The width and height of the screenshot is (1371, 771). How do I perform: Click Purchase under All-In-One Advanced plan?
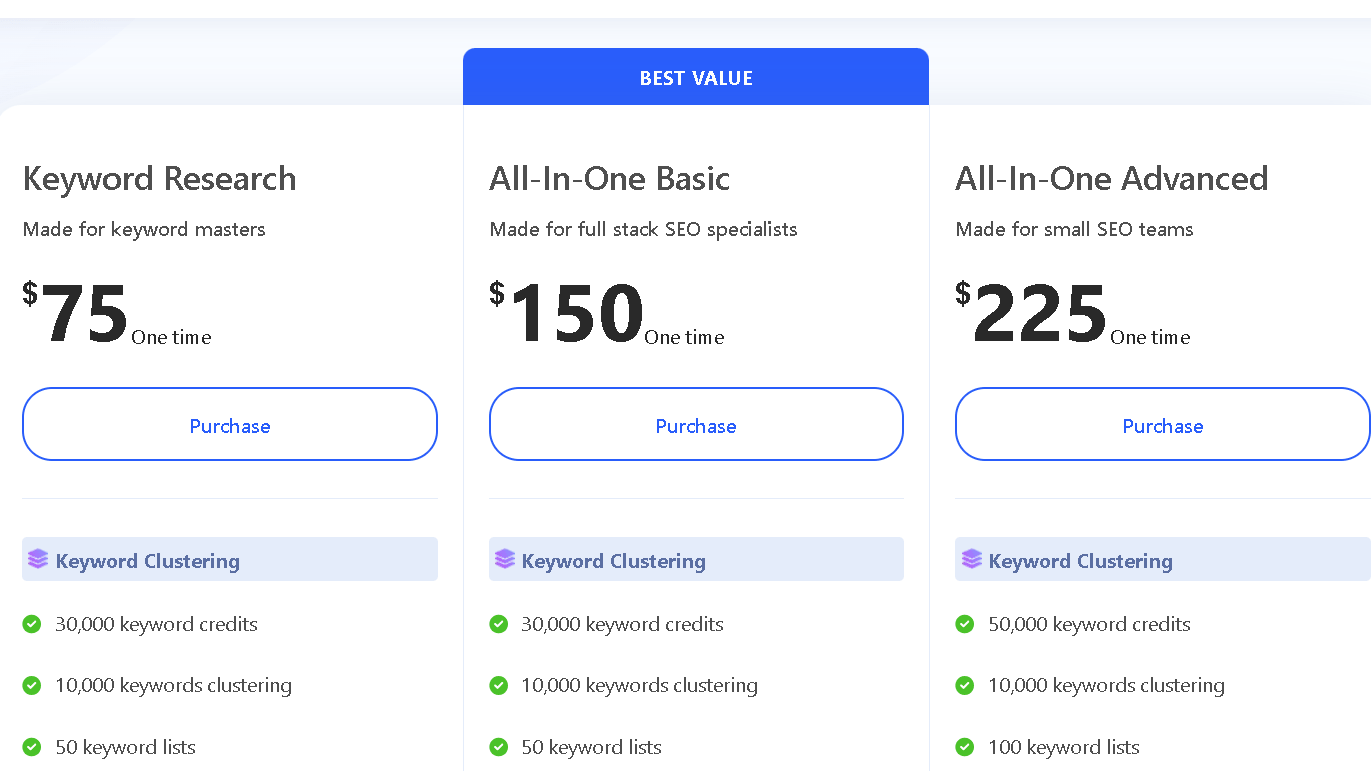[x=1163, y=424]
